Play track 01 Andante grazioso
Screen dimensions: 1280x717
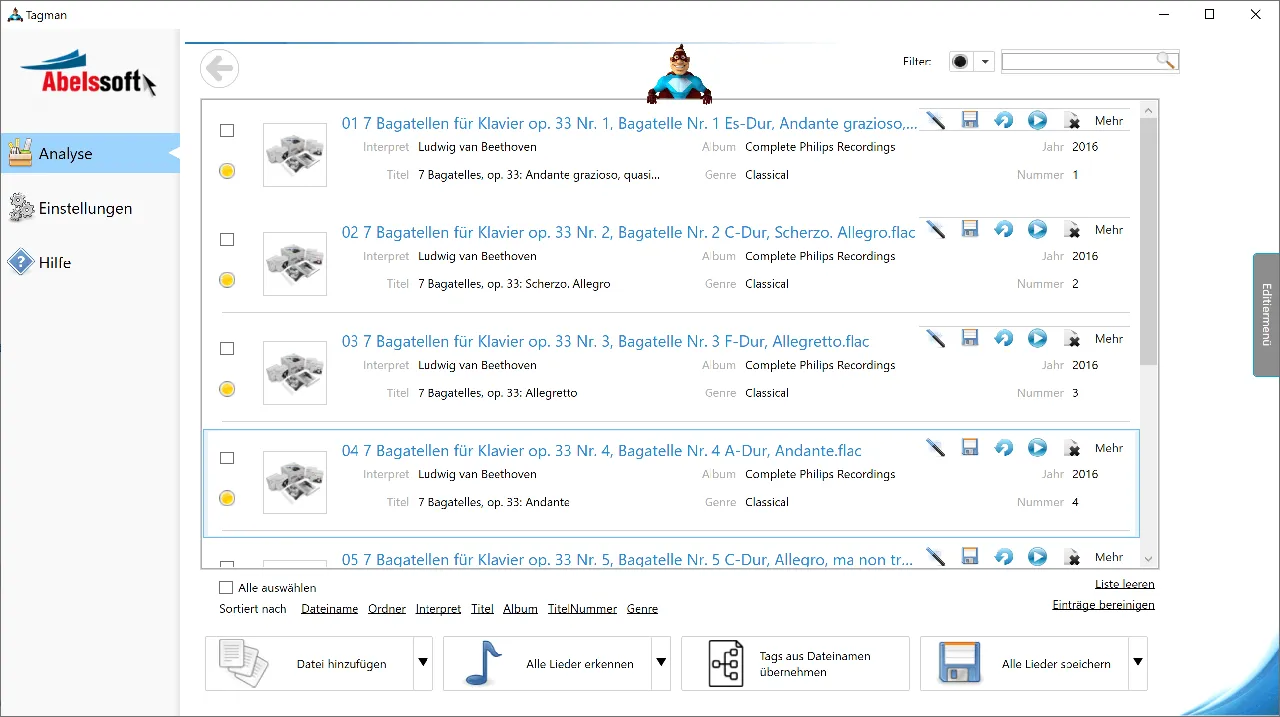click(1037, 120)
